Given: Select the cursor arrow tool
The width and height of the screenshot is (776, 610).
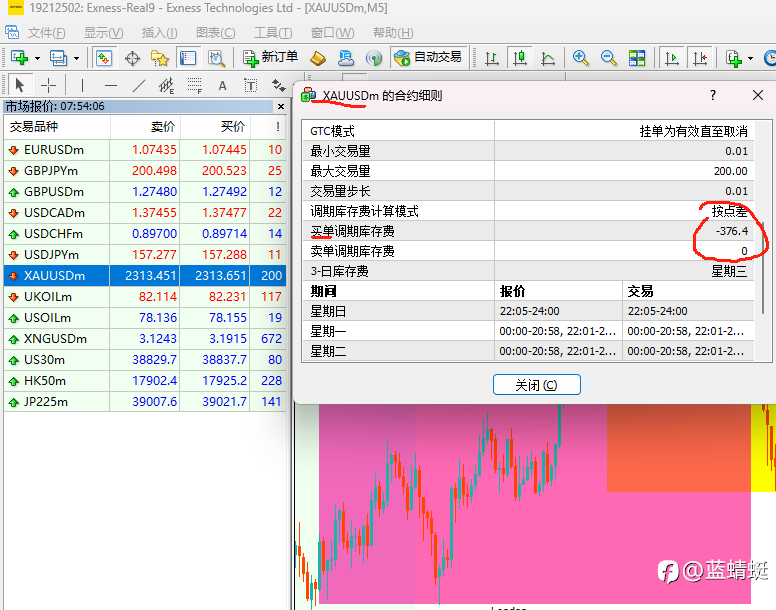Looking at the screenshot, I should click(x=20, y=86).
